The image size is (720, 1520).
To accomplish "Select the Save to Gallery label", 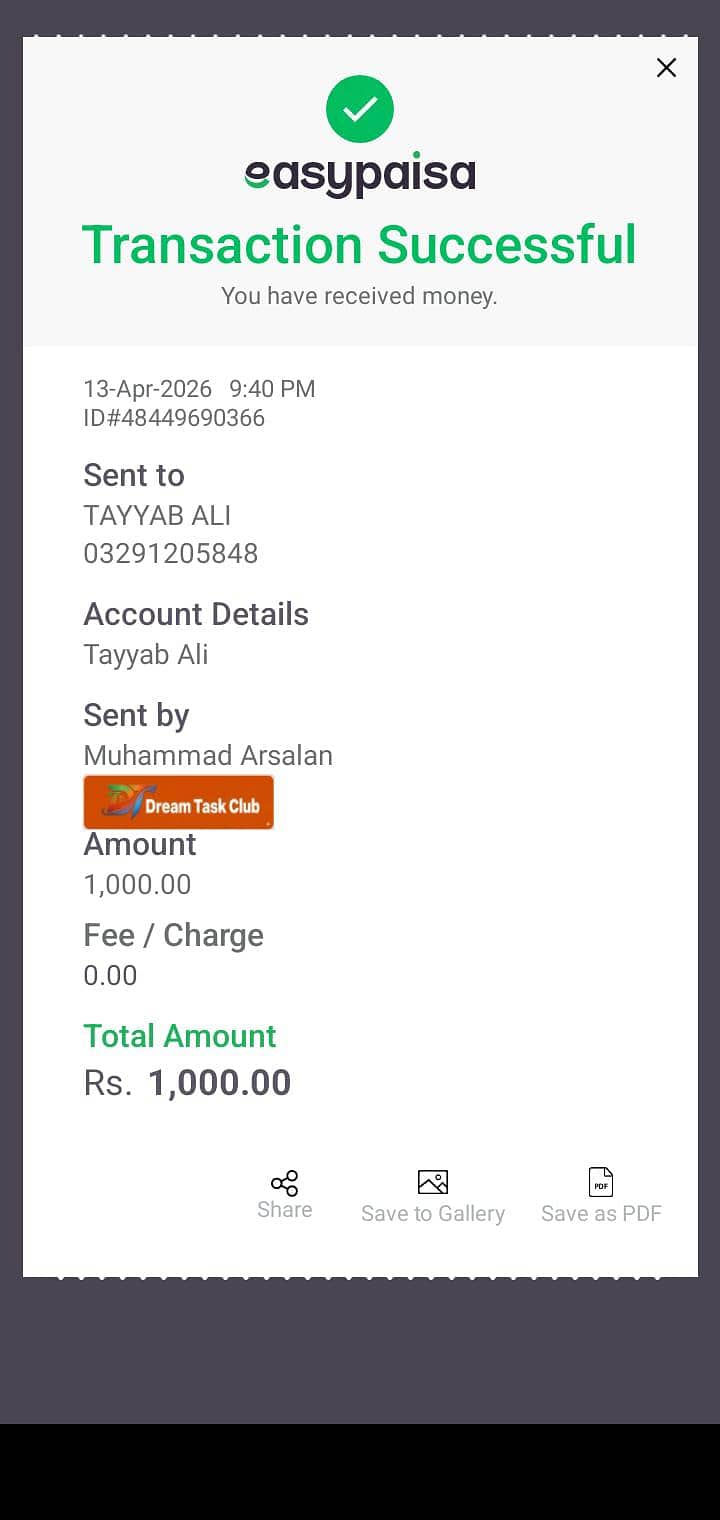I will [x=433, y=1214].
